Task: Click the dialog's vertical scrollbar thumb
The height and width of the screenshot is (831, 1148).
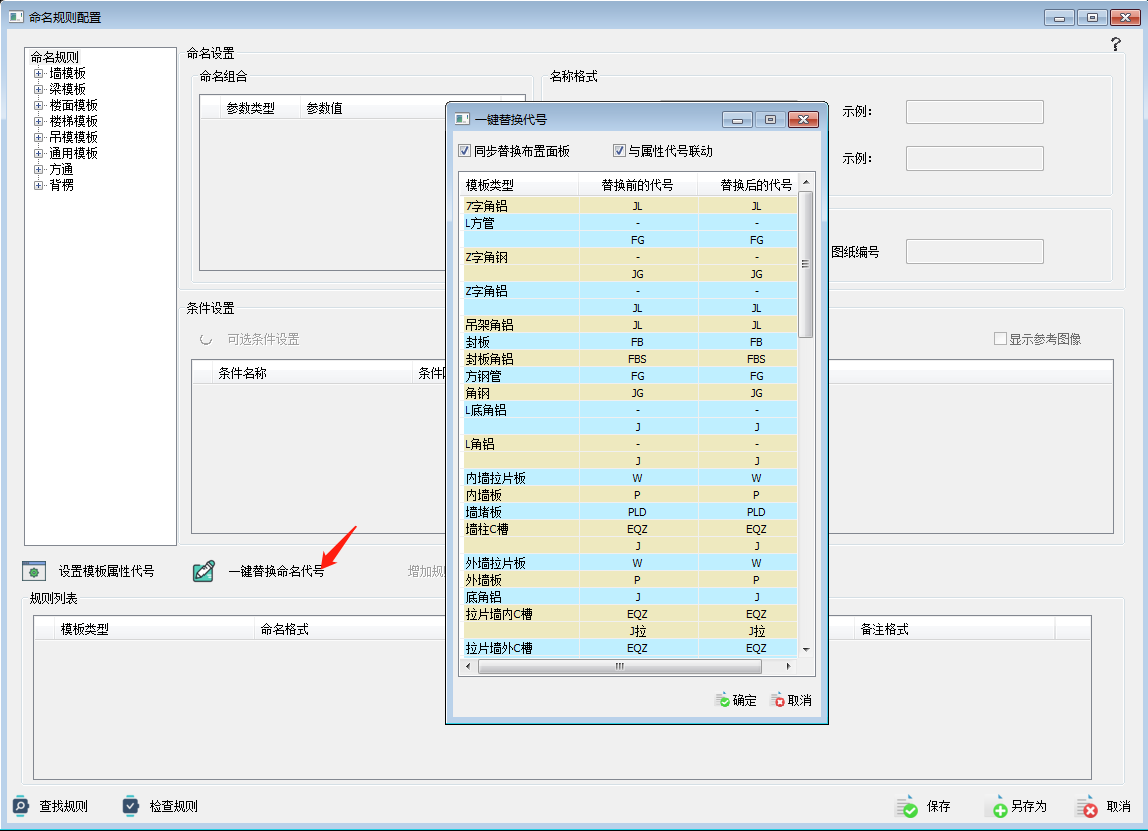Action: (806, 263)
